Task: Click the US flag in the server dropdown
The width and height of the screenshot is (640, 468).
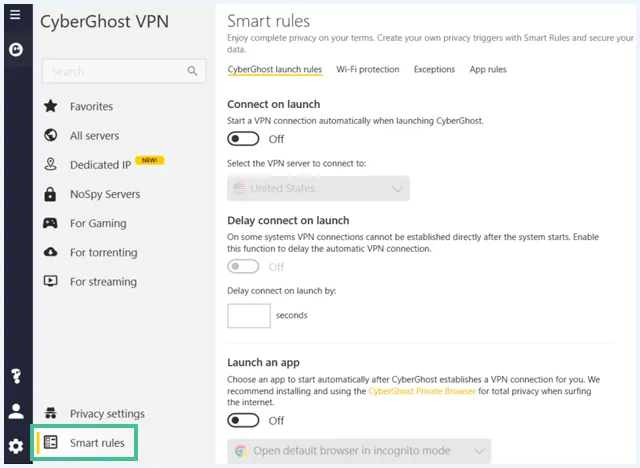Action: click(x=239, y=189)
